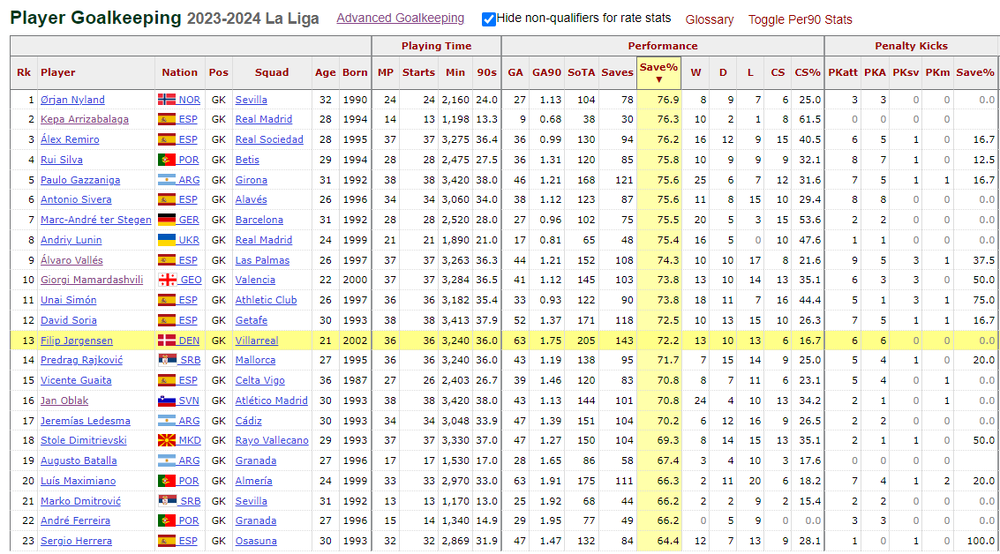The height and width of the screenshot is (554, 1000).
Task: Click Toggle Per90 Stats
Action: click(x=800, y=20)
